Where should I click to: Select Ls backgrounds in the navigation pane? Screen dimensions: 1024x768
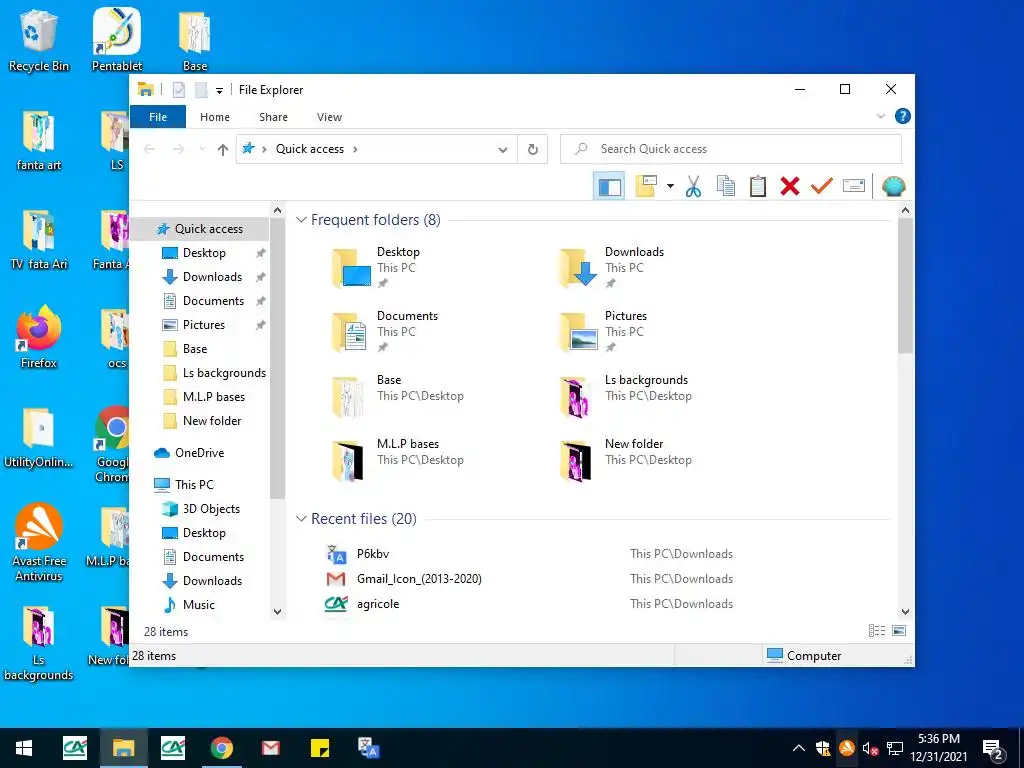tap(224, 373)
